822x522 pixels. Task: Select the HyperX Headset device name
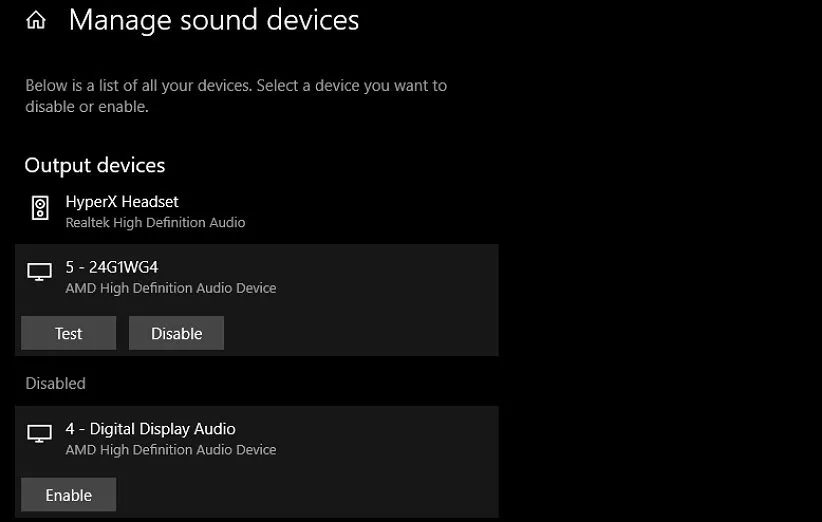[x=122, y=202]
